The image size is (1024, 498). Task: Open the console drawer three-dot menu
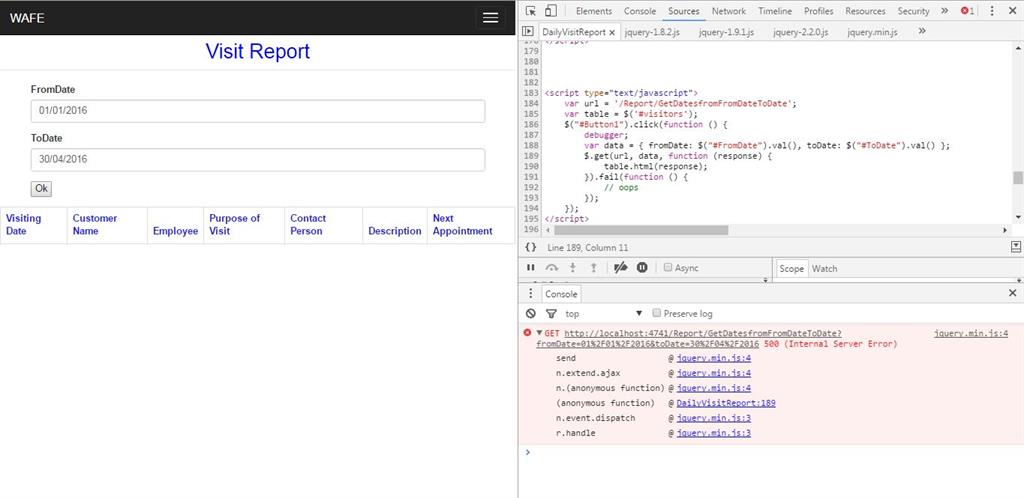pyautogui.click(x=530, y=294)
